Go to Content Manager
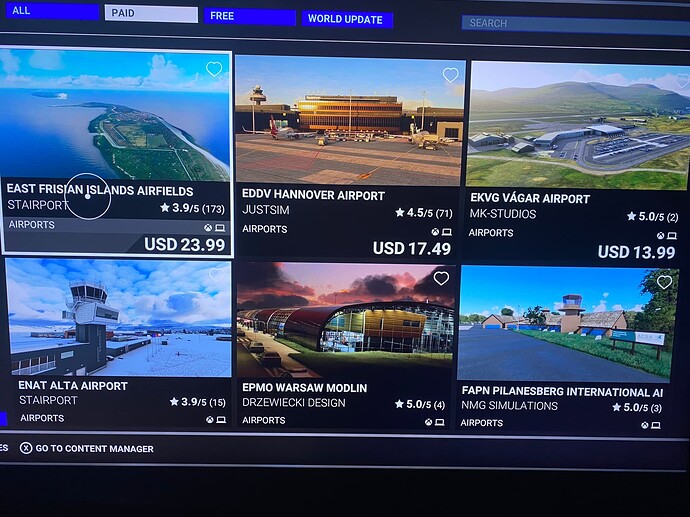Screen dimensions: 690x517 [x=94, y=449]
